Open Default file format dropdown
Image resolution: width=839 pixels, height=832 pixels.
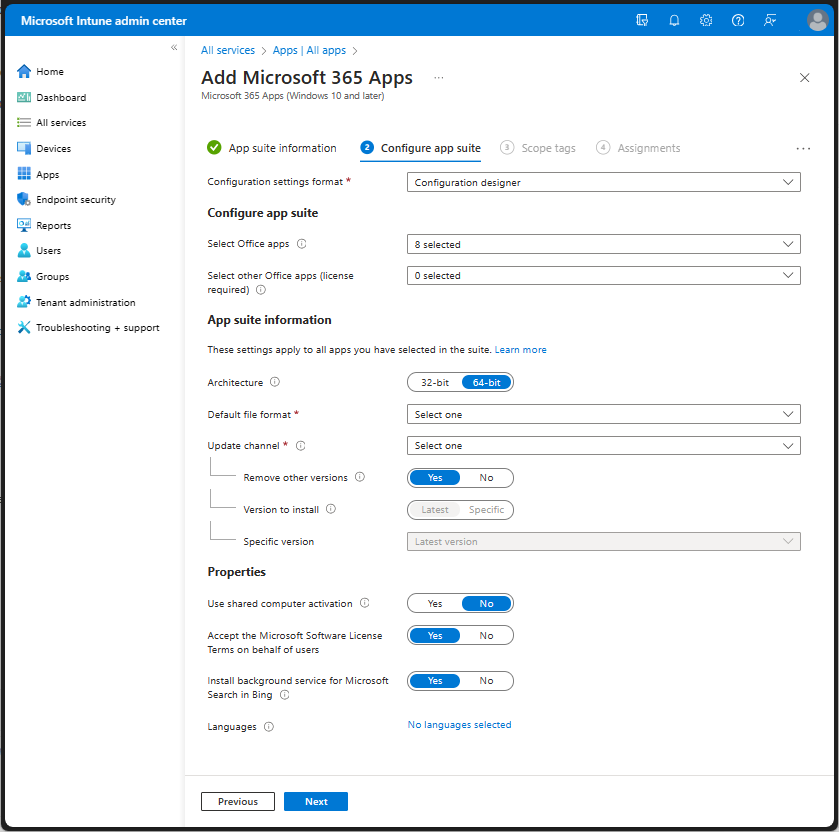[x=604, y=414]
